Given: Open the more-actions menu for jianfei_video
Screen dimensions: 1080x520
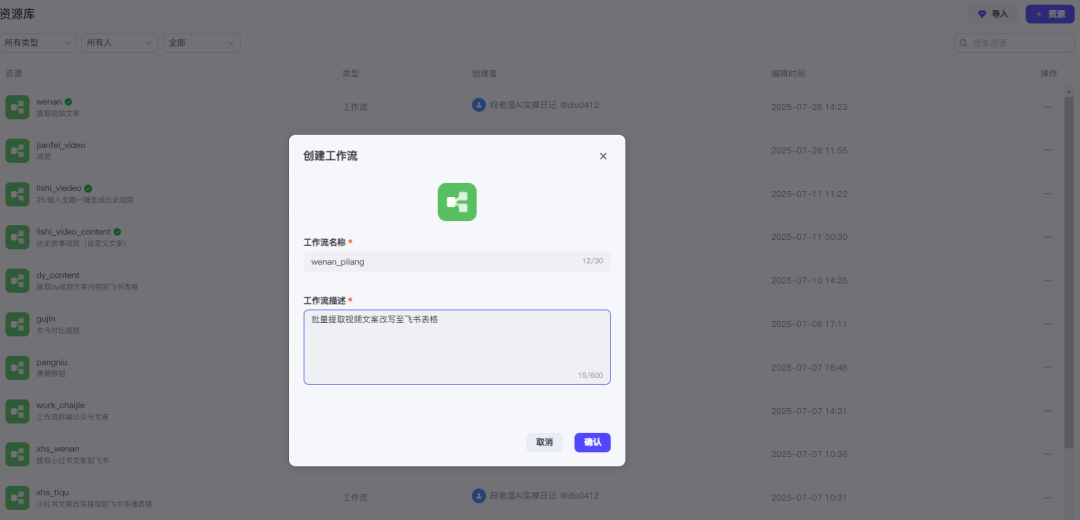Looking at the screenshot, I should 1048,150.
